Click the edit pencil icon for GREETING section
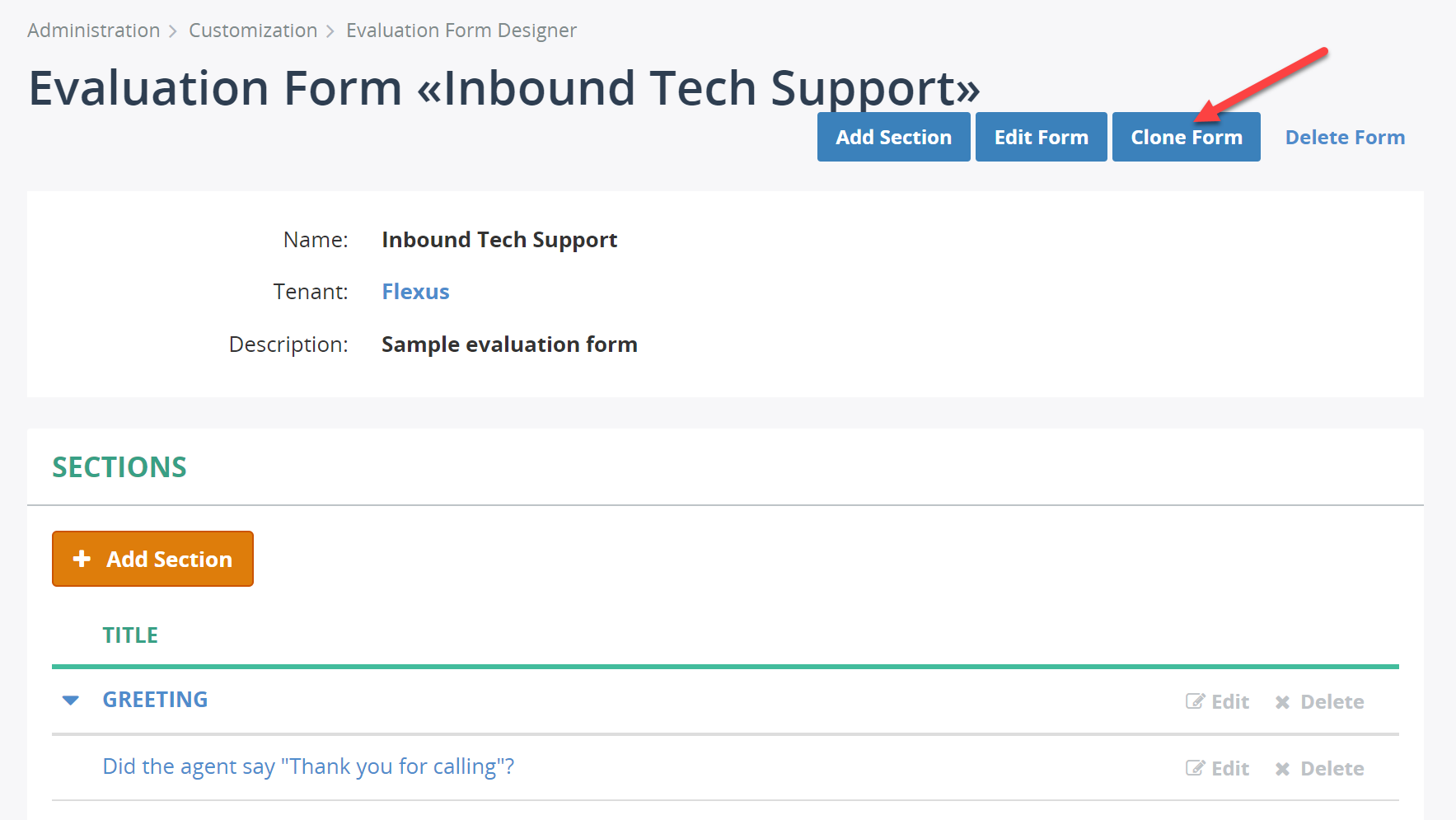1456x820 pixels. pyautogui.click(x=1195, y=701)
